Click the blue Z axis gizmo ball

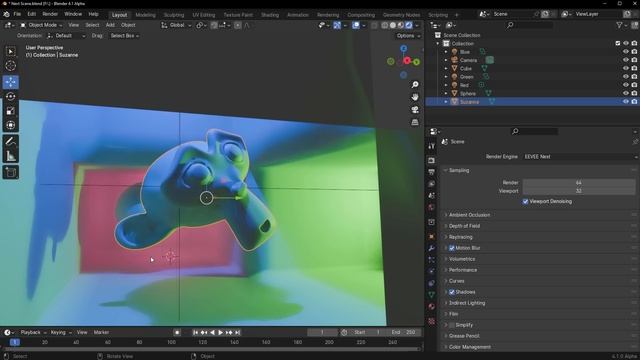tap(403, 49)
